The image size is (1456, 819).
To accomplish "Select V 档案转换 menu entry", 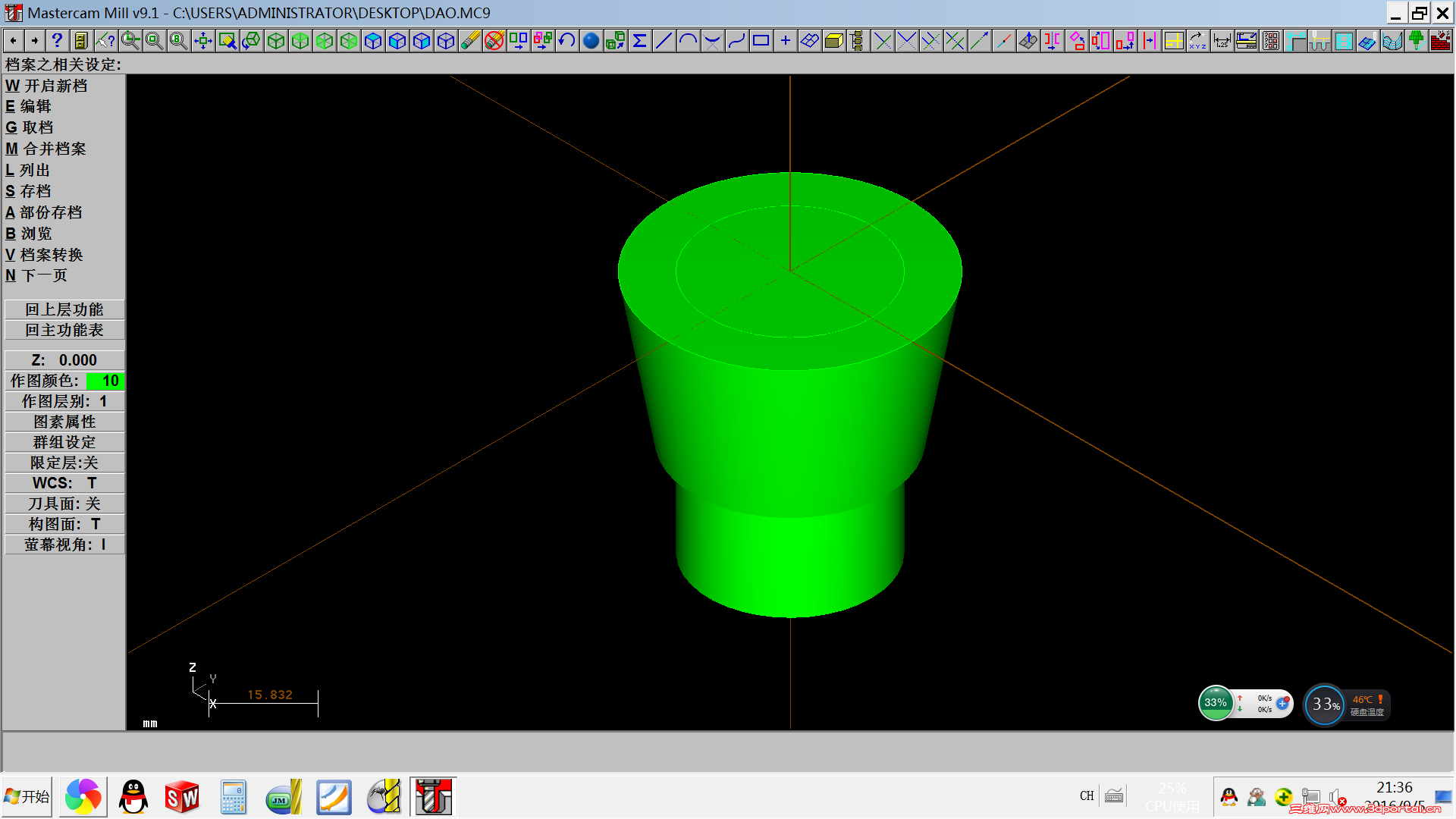I will [44, 255].
